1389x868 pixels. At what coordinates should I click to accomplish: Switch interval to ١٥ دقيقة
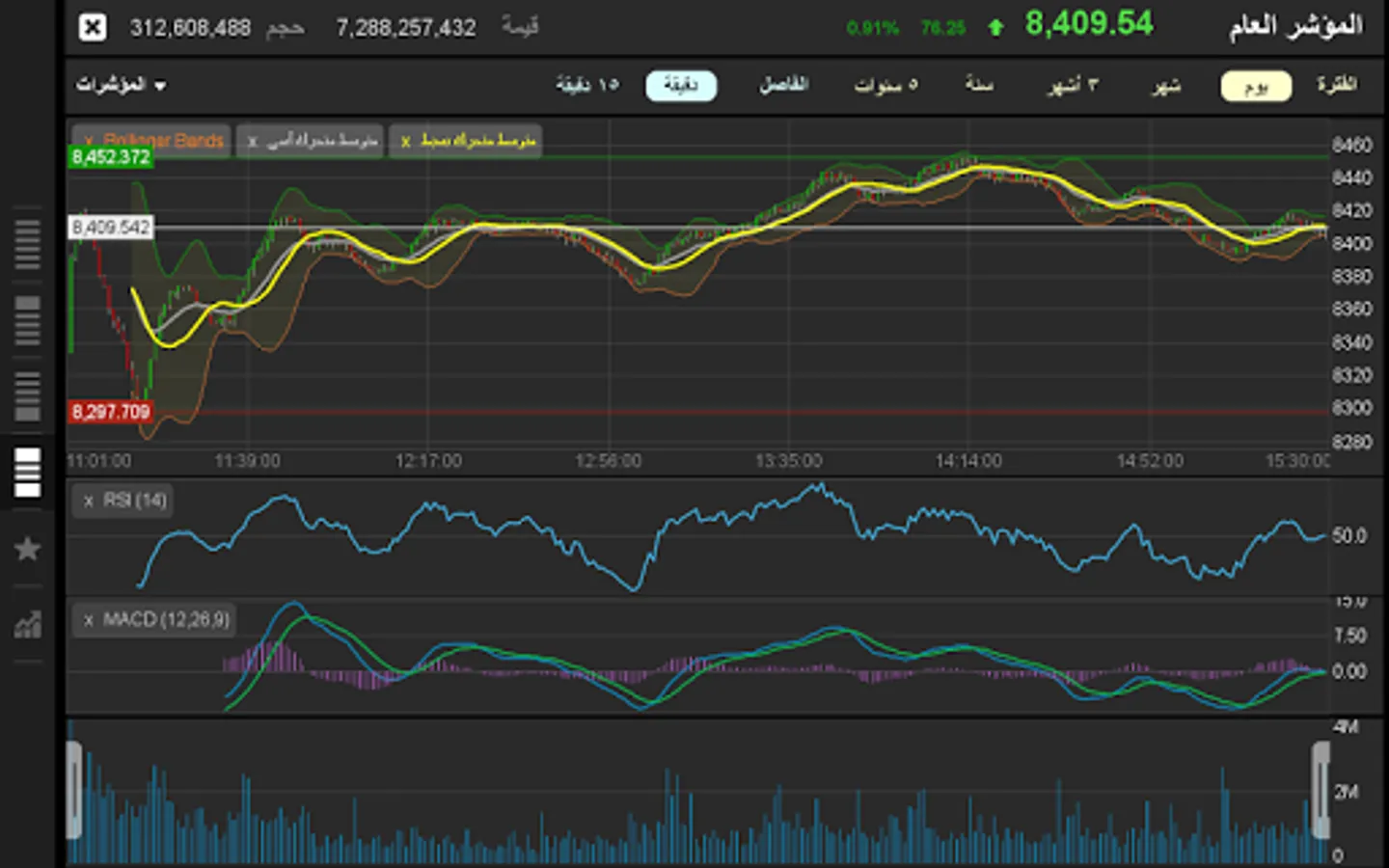point(586,86)
